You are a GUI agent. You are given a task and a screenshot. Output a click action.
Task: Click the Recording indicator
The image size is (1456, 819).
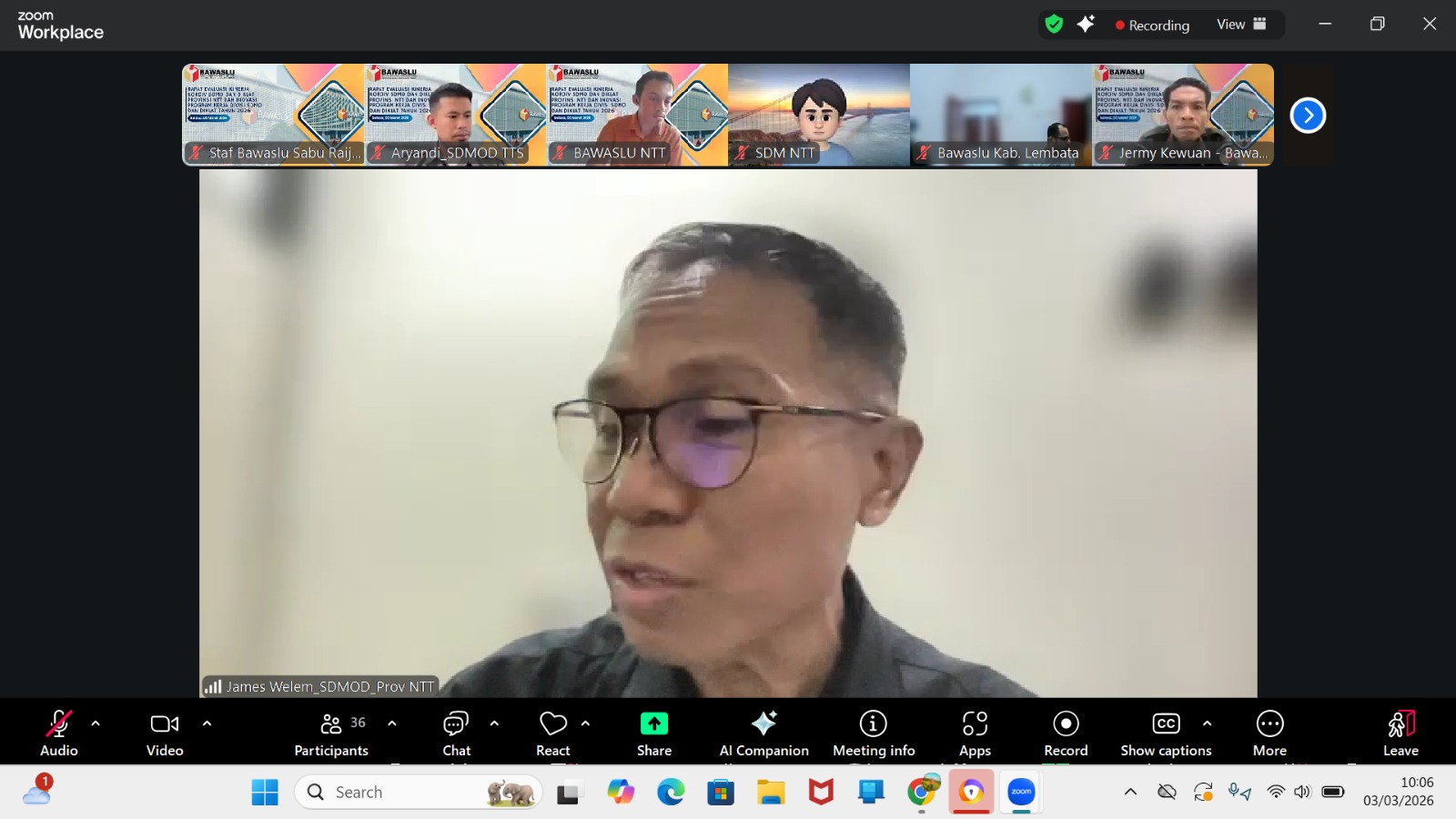(x=1152, y=25)
